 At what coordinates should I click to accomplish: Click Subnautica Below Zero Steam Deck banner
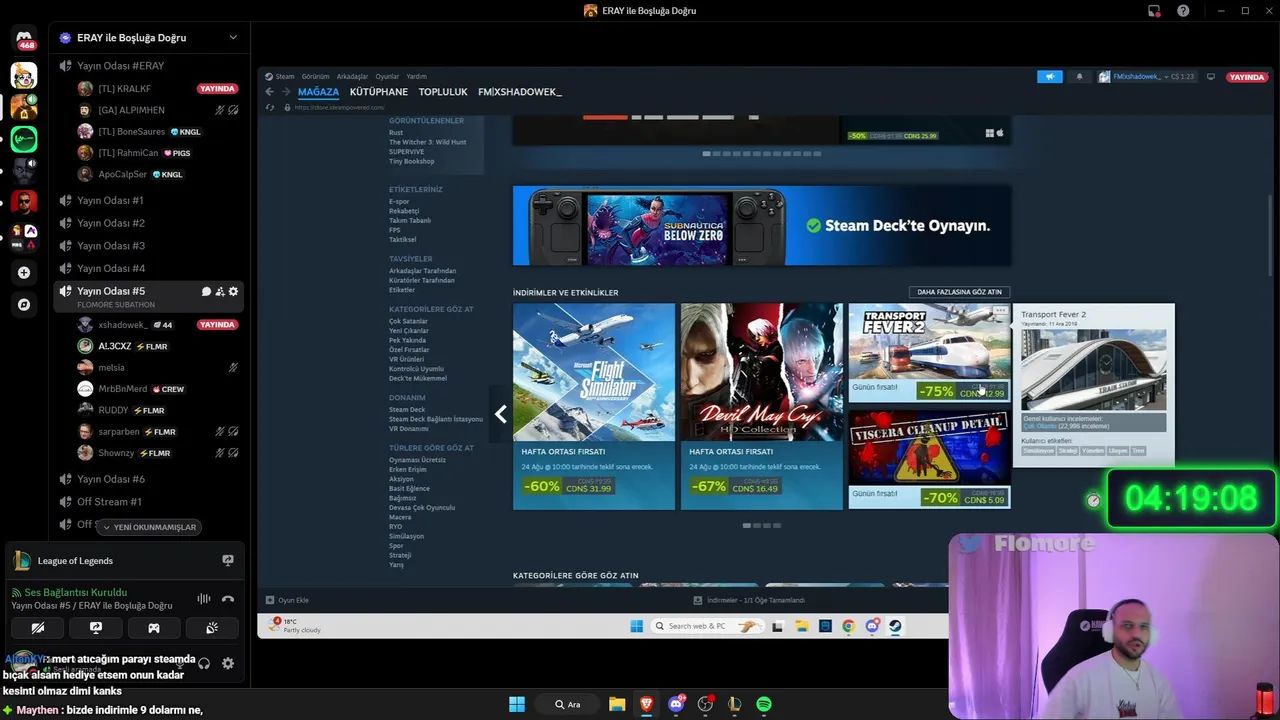tap(762, 226)
